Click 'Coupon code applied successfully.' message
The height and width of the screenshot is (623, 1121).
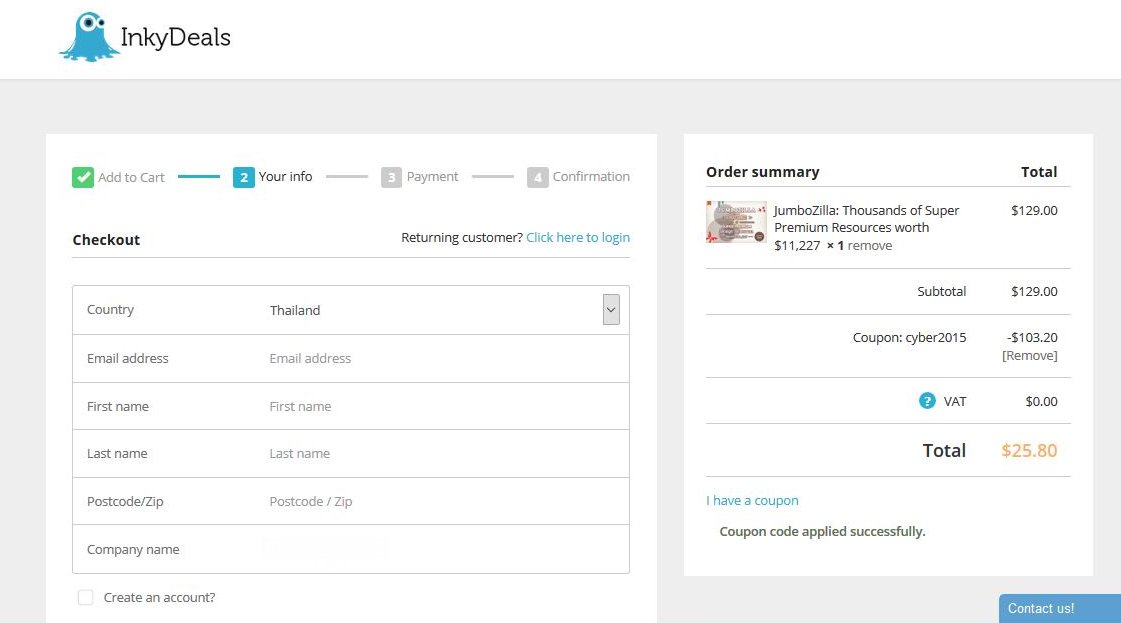822,531
